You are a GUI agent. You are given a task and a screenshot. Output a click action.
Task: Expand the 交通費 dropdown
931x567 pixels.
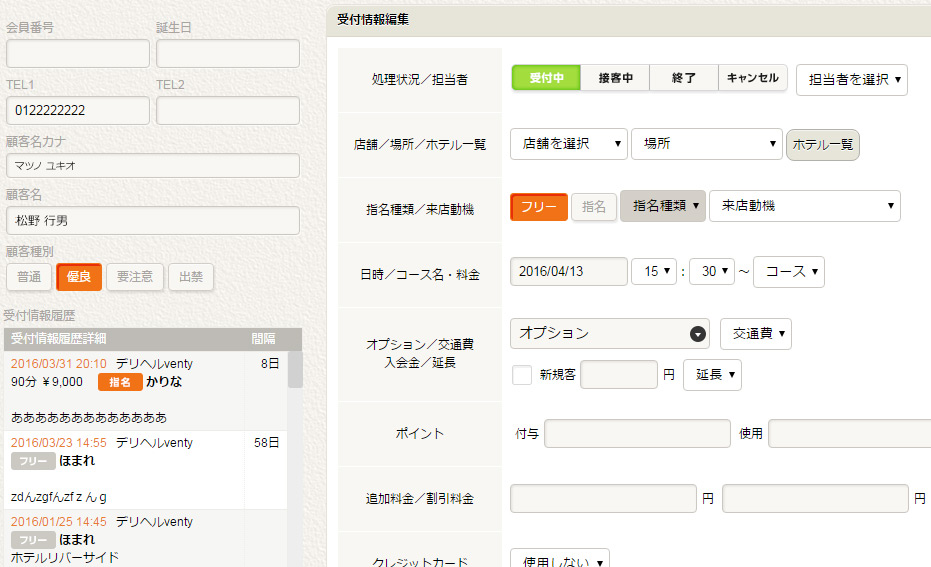tap(755, 334)
